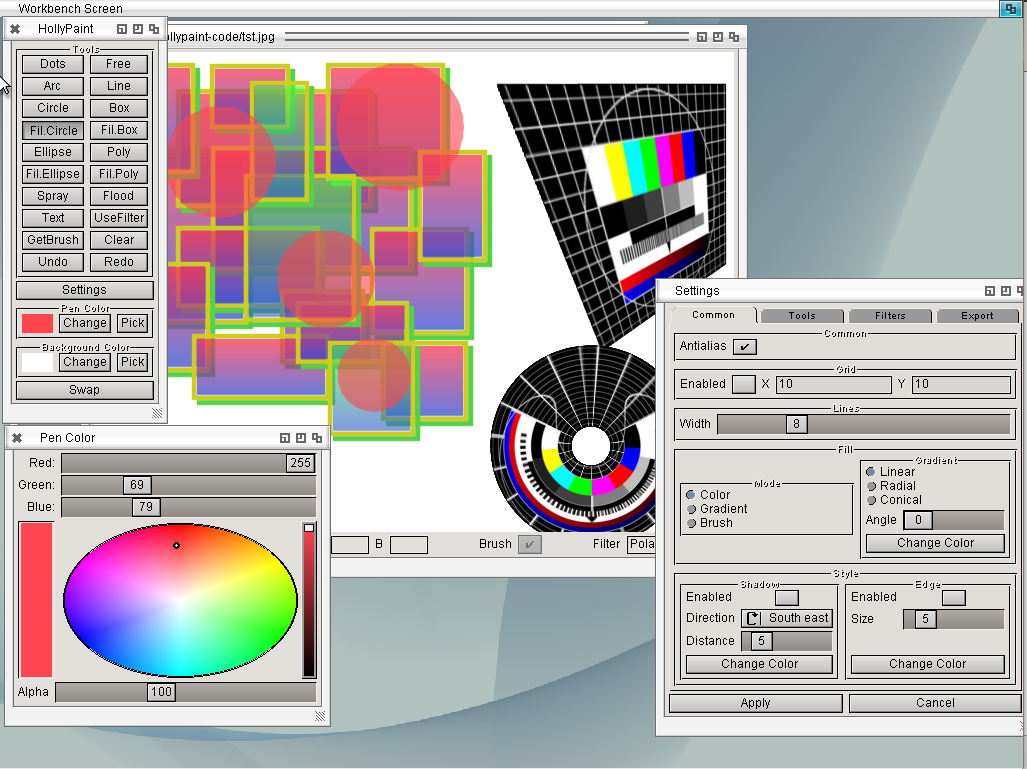This screenshot has height=769, width=1027.
Task: Click the GetBrush tool
Action: (53, 240)
